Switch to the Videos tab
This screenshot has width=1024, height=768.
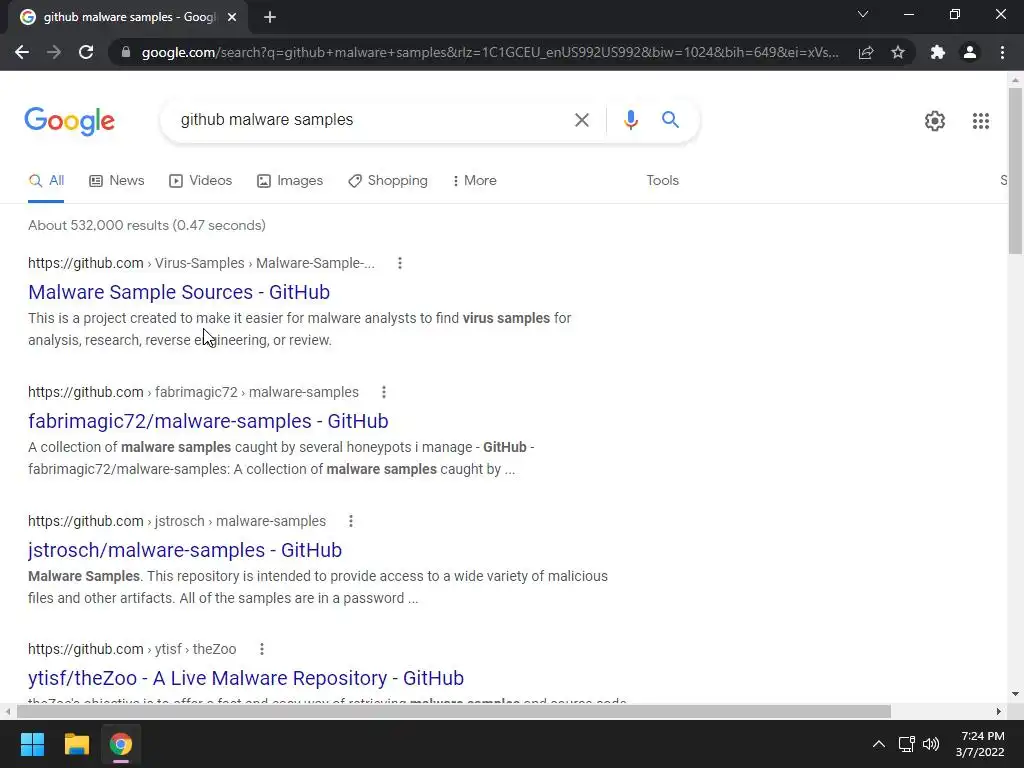(x=200, y=181)
